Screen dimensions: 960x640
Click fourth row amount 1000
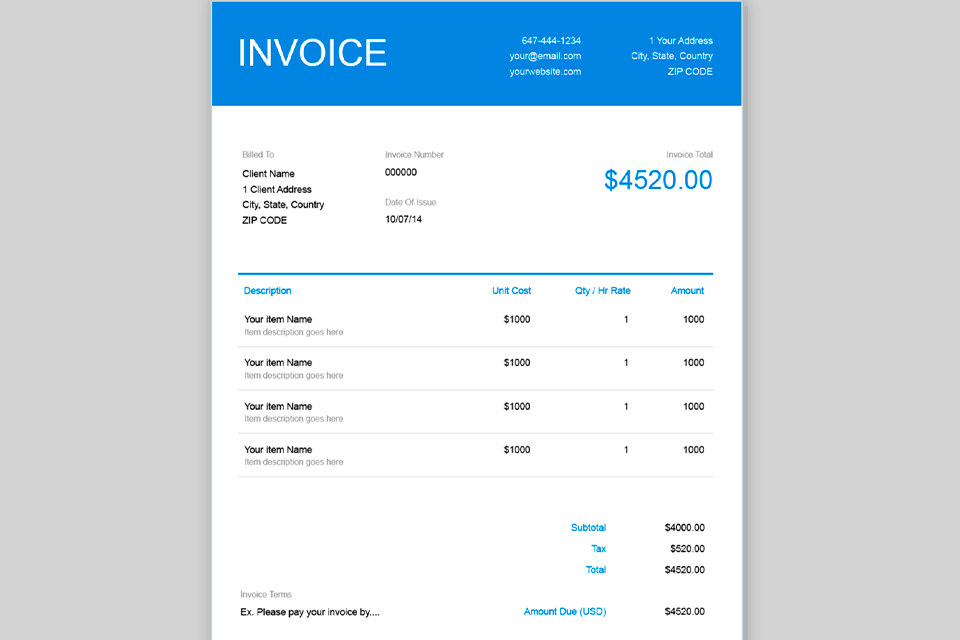click(x=693, y=450)
